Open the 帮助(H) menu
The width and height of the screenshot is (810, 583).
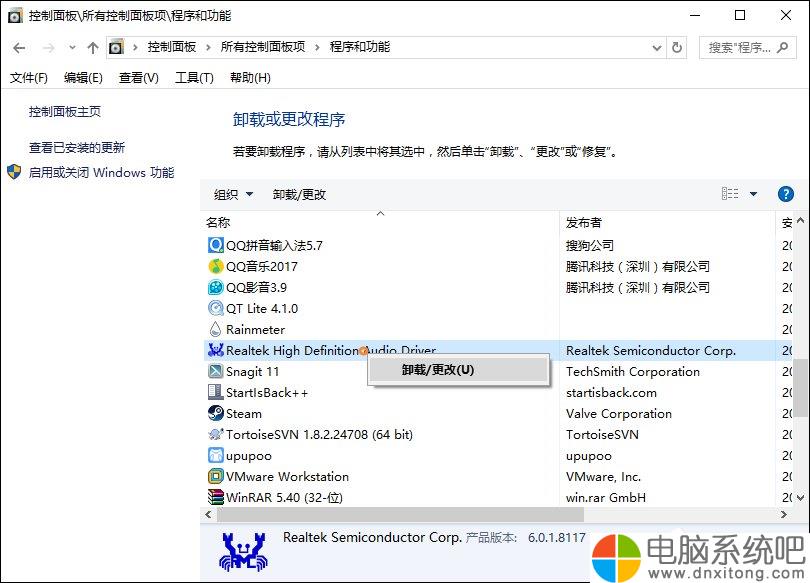pyautogui.click(x=250, y=77)
